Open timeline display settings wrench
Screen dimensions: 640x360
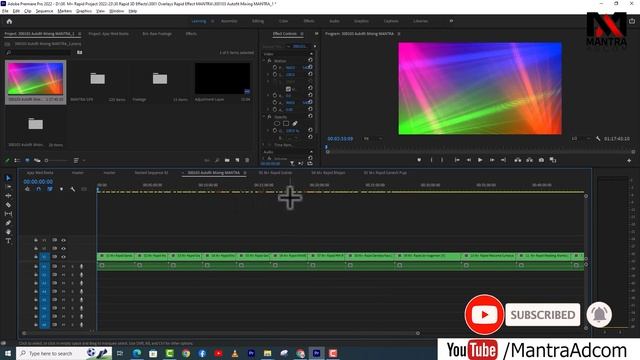(73, 189)
